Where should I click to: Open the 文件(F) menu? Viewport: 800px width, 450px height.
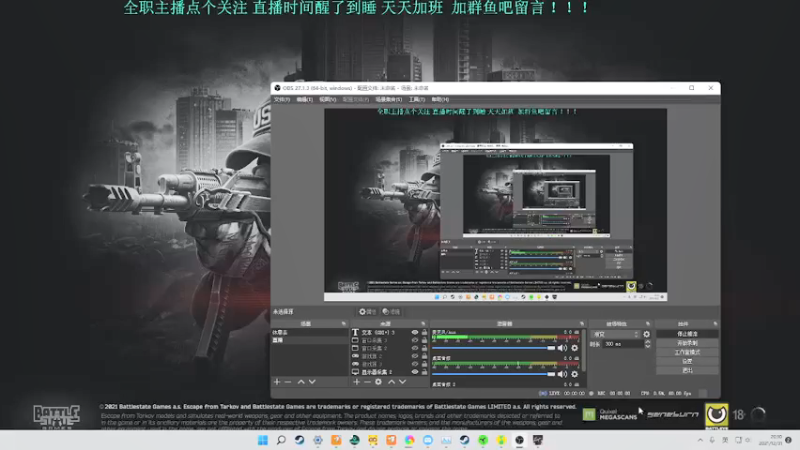(282, 99)
